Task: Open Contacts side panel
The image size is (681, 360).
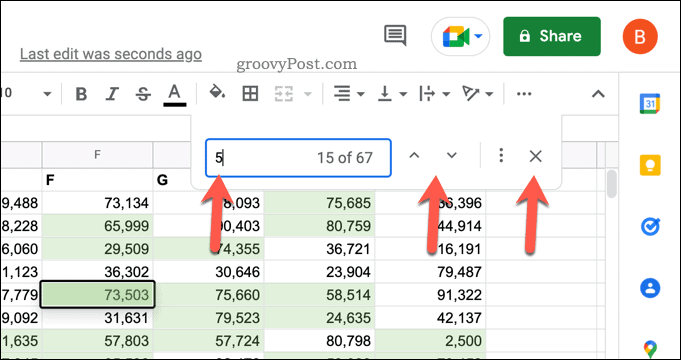Action: click(x=650, y=288)
